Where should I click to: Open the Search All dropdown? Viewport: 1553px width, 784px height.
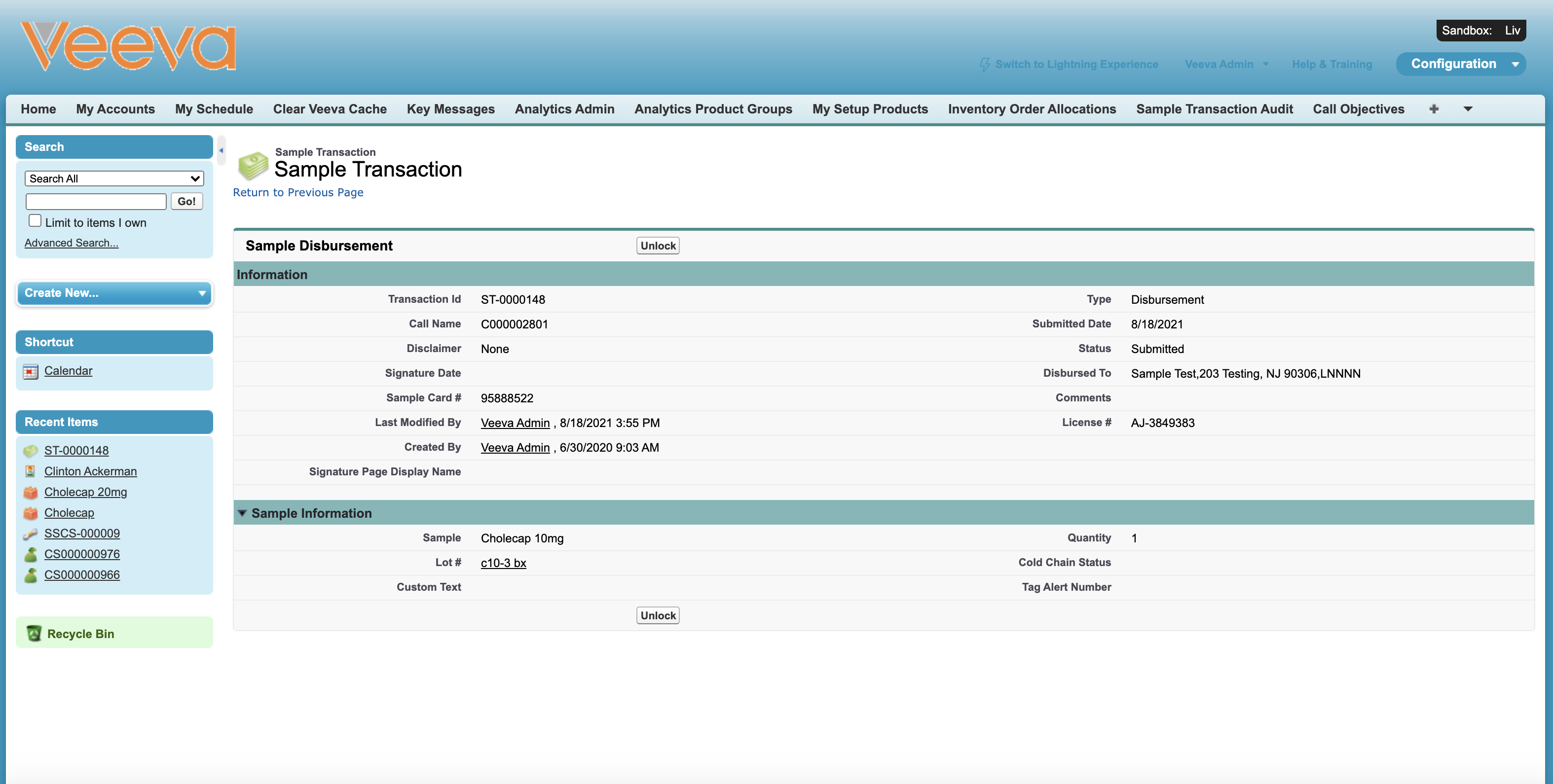click(x=114, y=178)
